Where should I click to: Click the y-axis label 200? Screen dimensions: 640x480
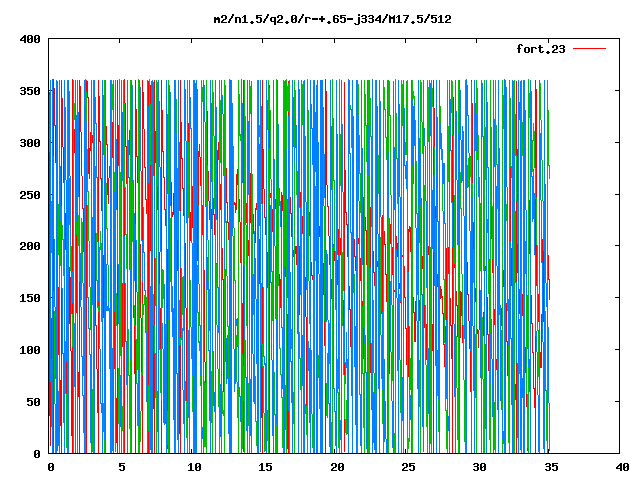point(30,246)
